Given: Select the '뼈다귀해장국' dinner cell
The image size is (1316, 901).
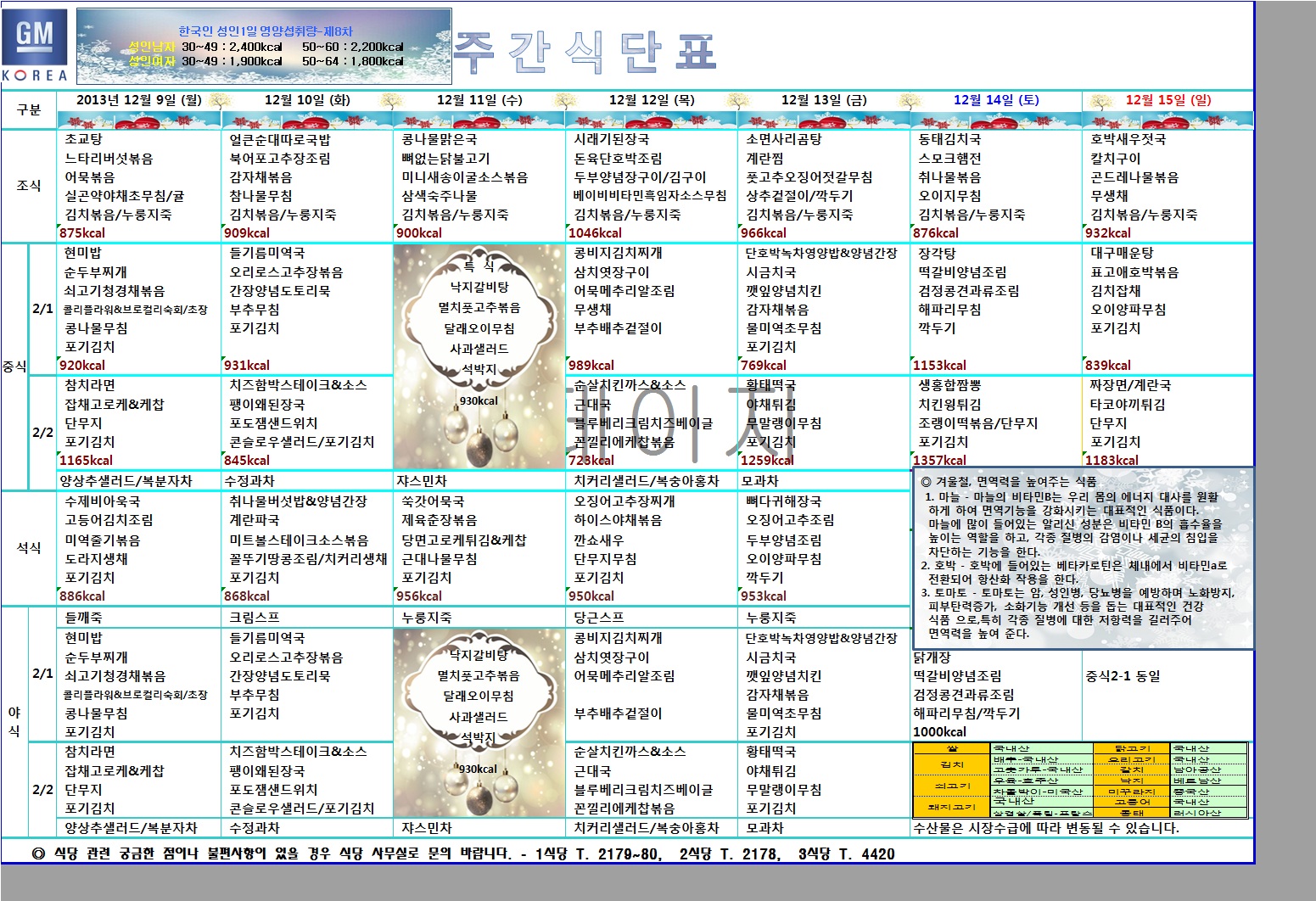Looking at the screenshot, I should click(783, 501).
